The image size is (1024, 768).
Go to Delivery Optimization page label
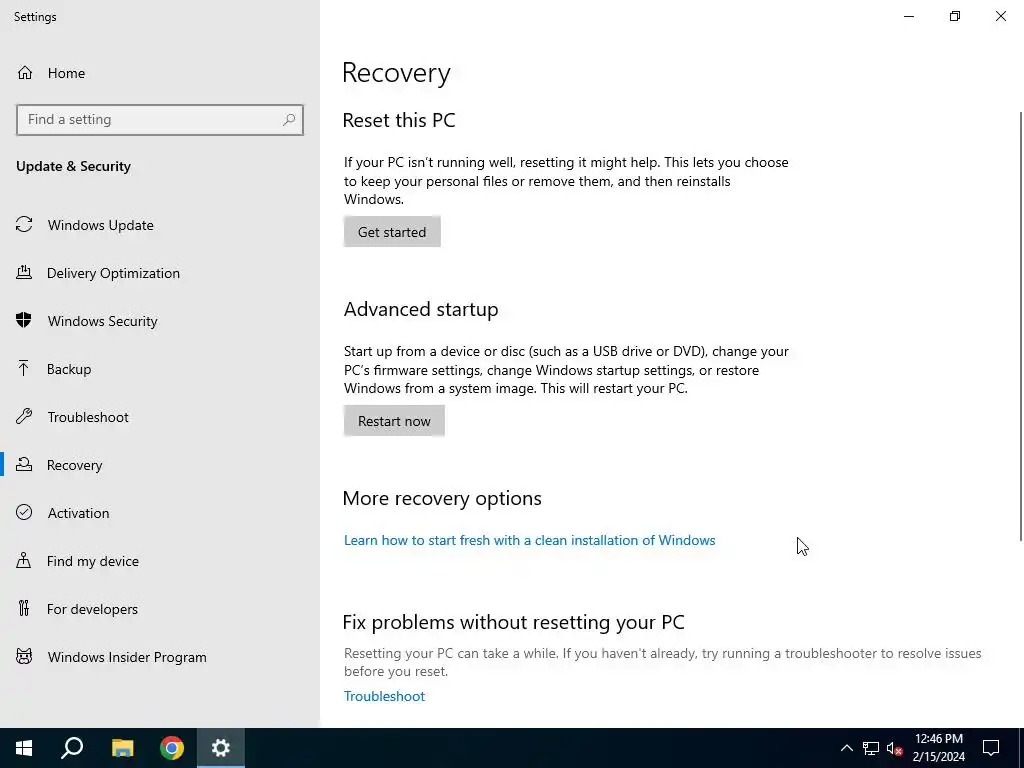click(x=113, y=273)
